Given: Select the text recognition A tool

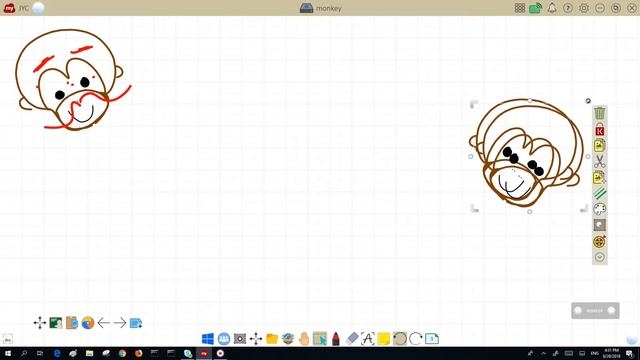Looking at the screenshot, I should coord(368,339).
